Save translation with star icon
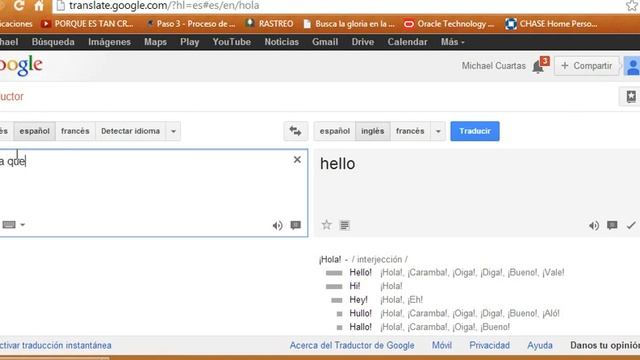640x360 pixels. point(327,225)
